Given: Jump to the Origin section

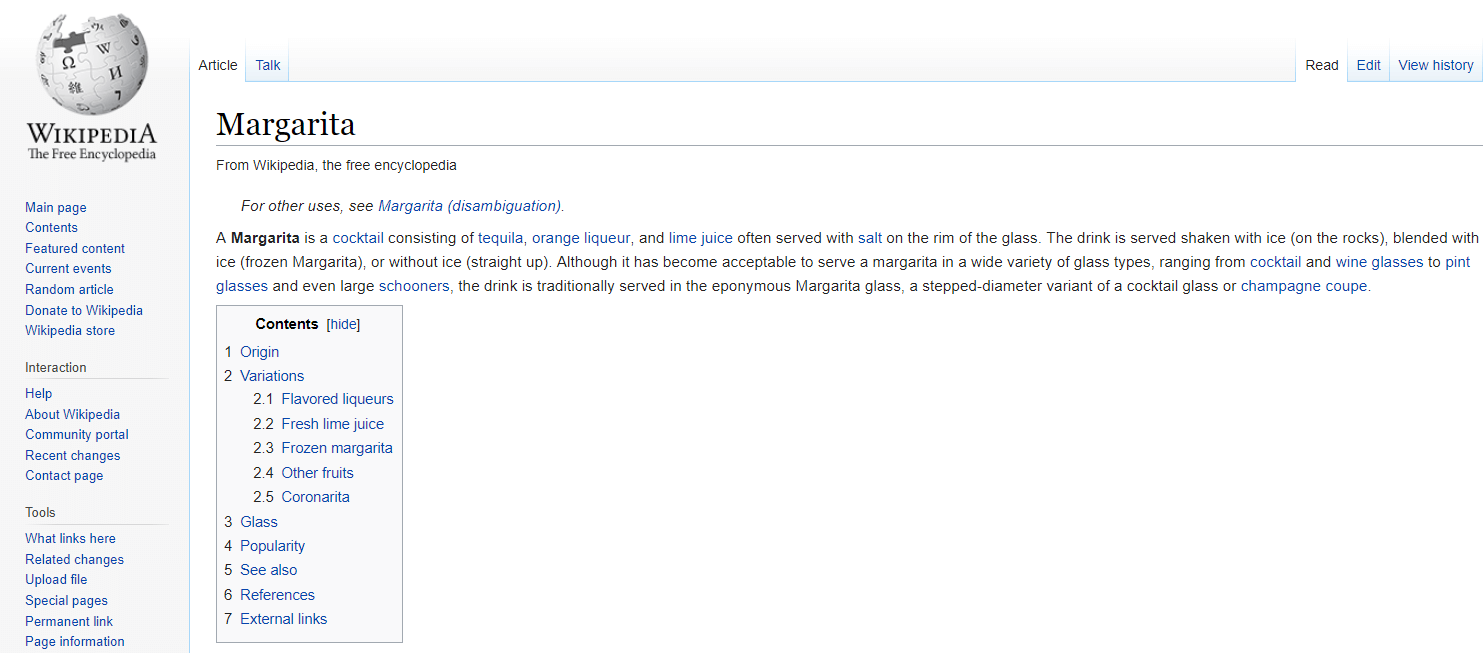Looking at the screenshot, I should 259,352.
